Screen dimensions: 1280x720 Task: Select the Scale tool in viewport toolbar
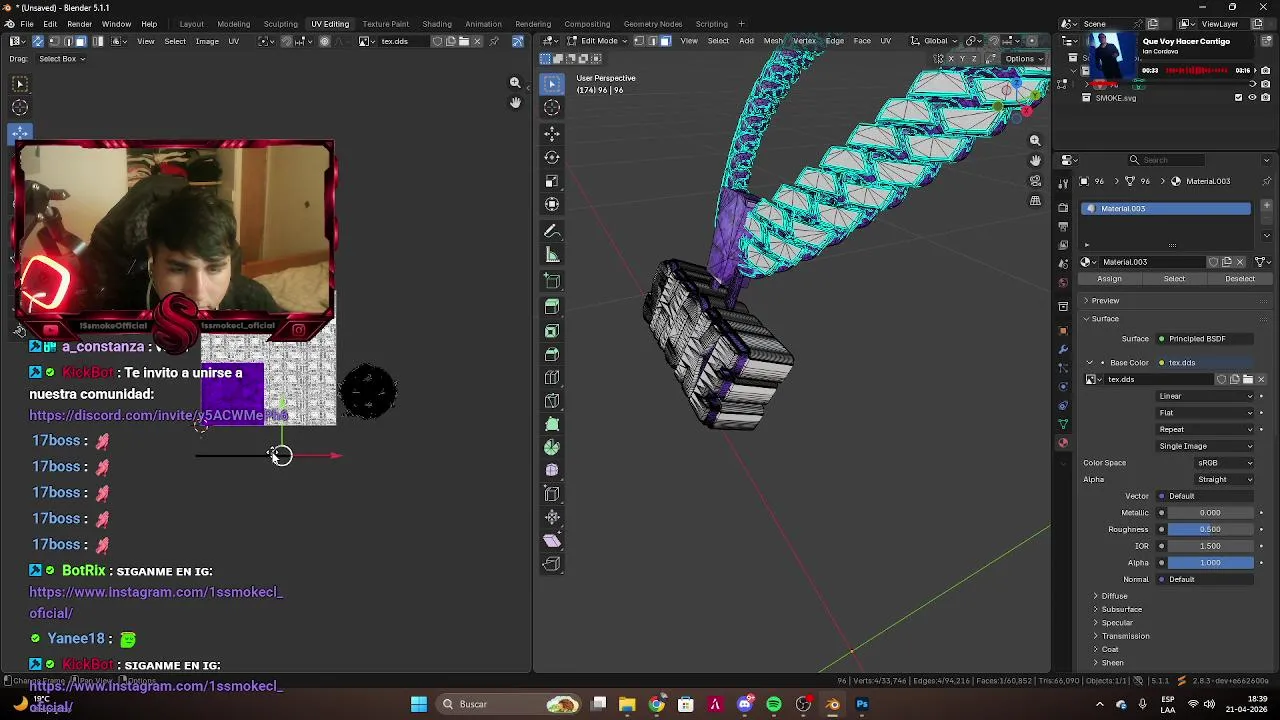point(552,181)
